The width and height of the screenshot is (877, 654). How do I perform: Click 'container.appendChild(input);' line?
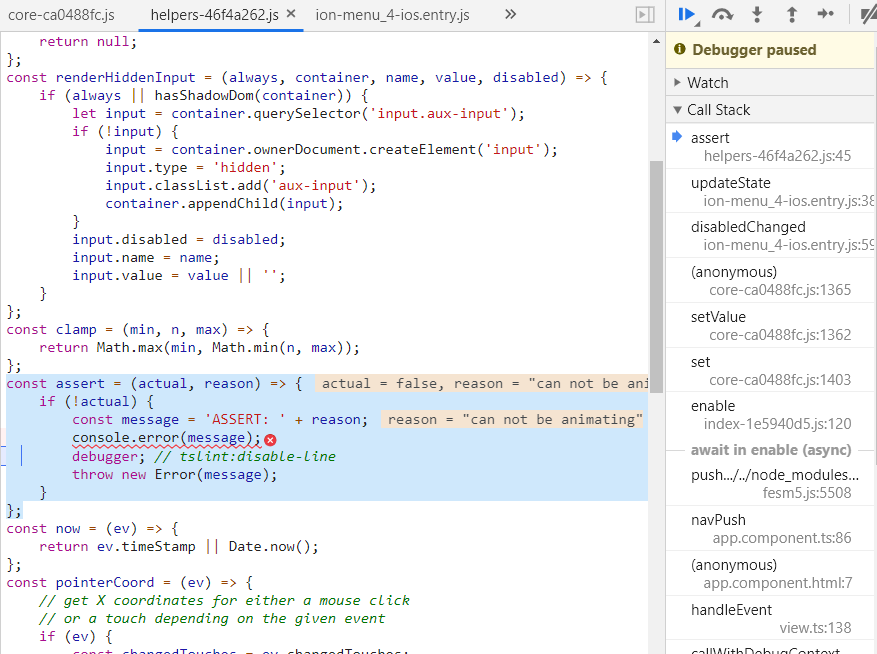[x=224, y=203]
